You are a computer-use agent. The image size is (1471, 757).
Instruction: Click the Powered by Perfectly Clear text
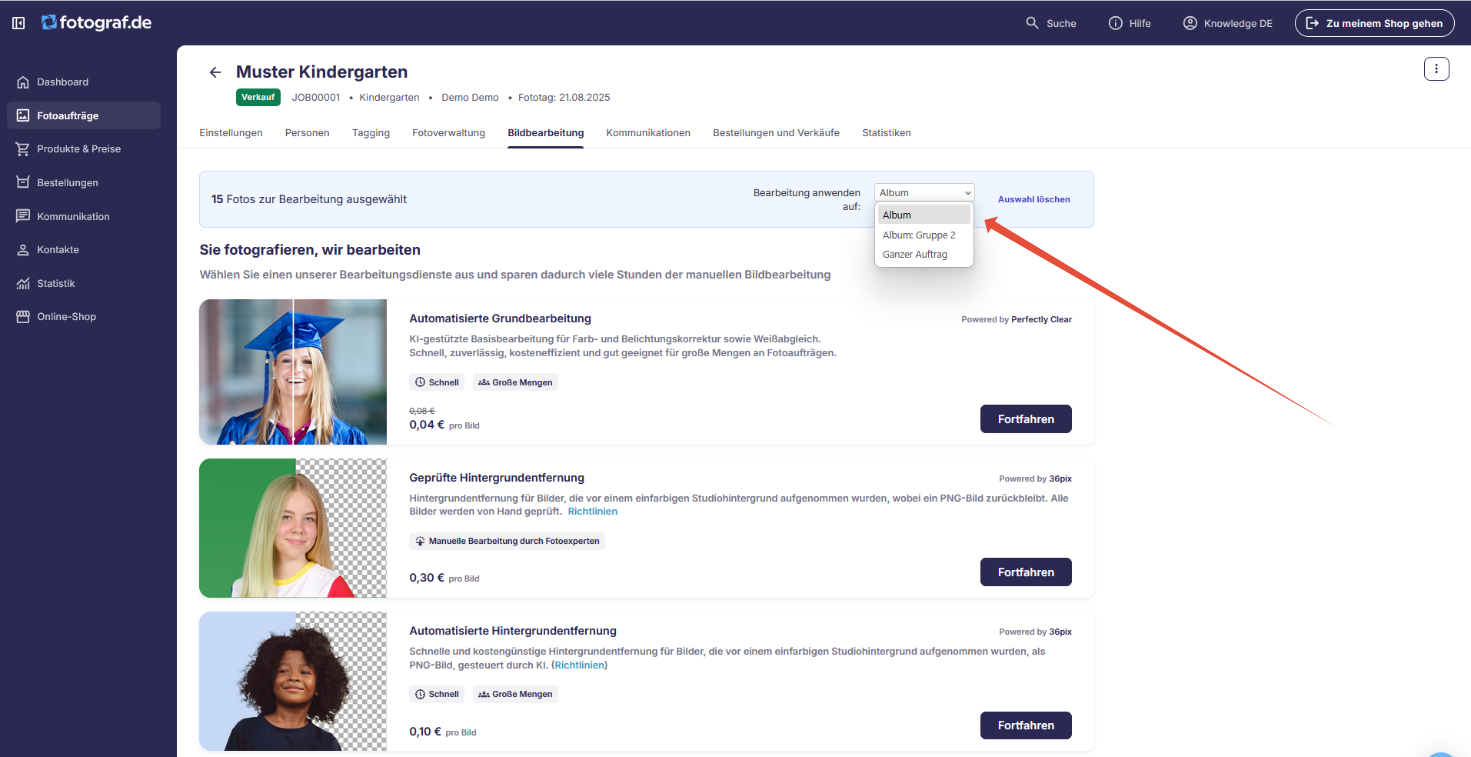1017,320
